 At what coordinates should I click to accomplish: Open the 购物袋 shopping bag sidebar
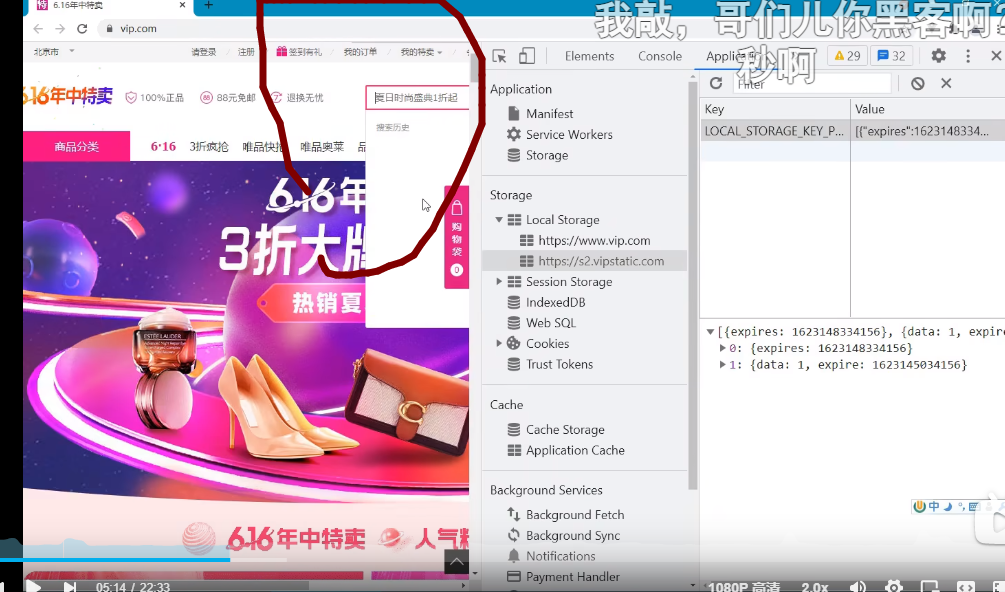click(456, 236)
